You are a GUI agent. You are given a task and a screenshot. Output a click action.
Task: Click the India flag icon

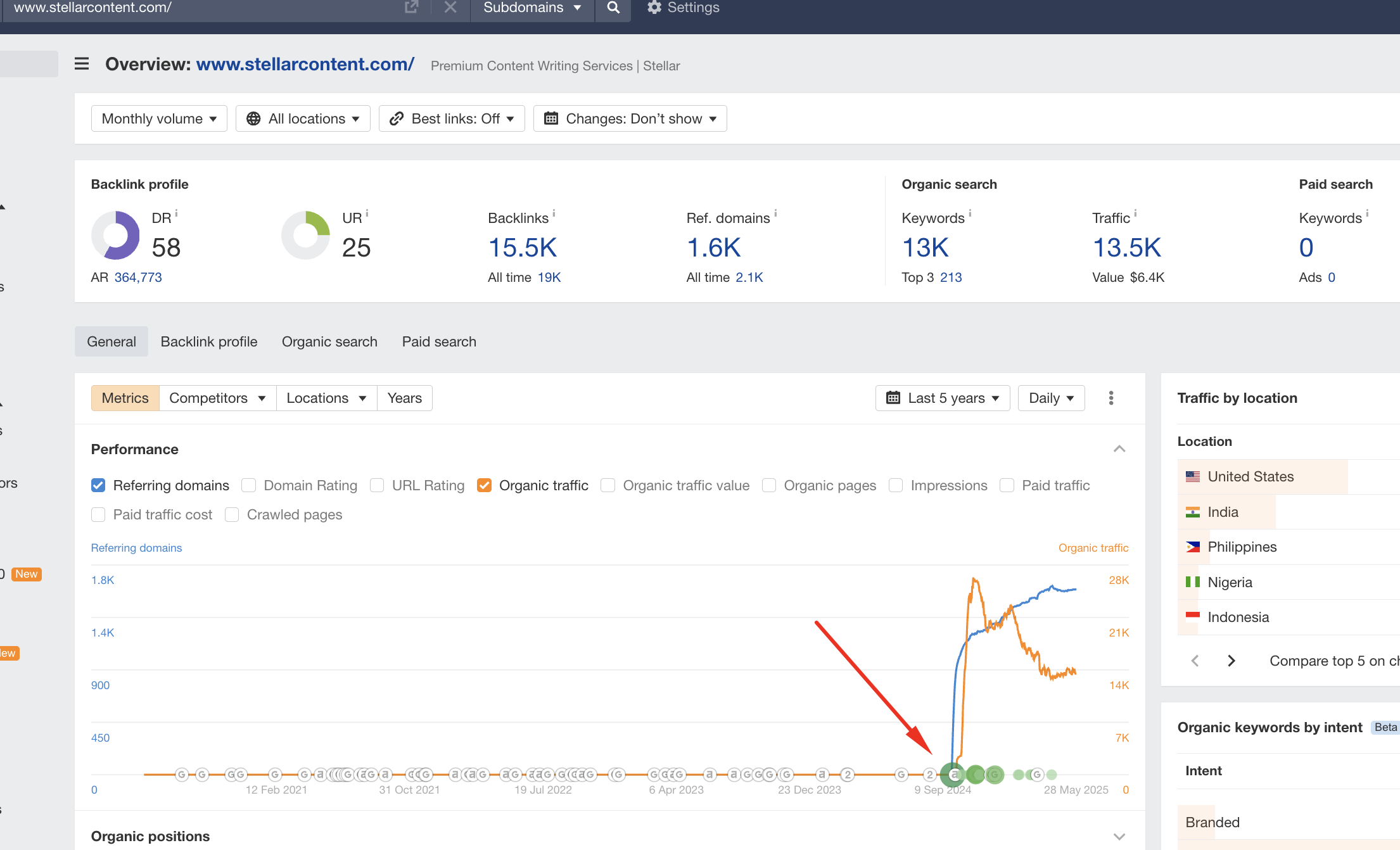tap(1193, 512)
